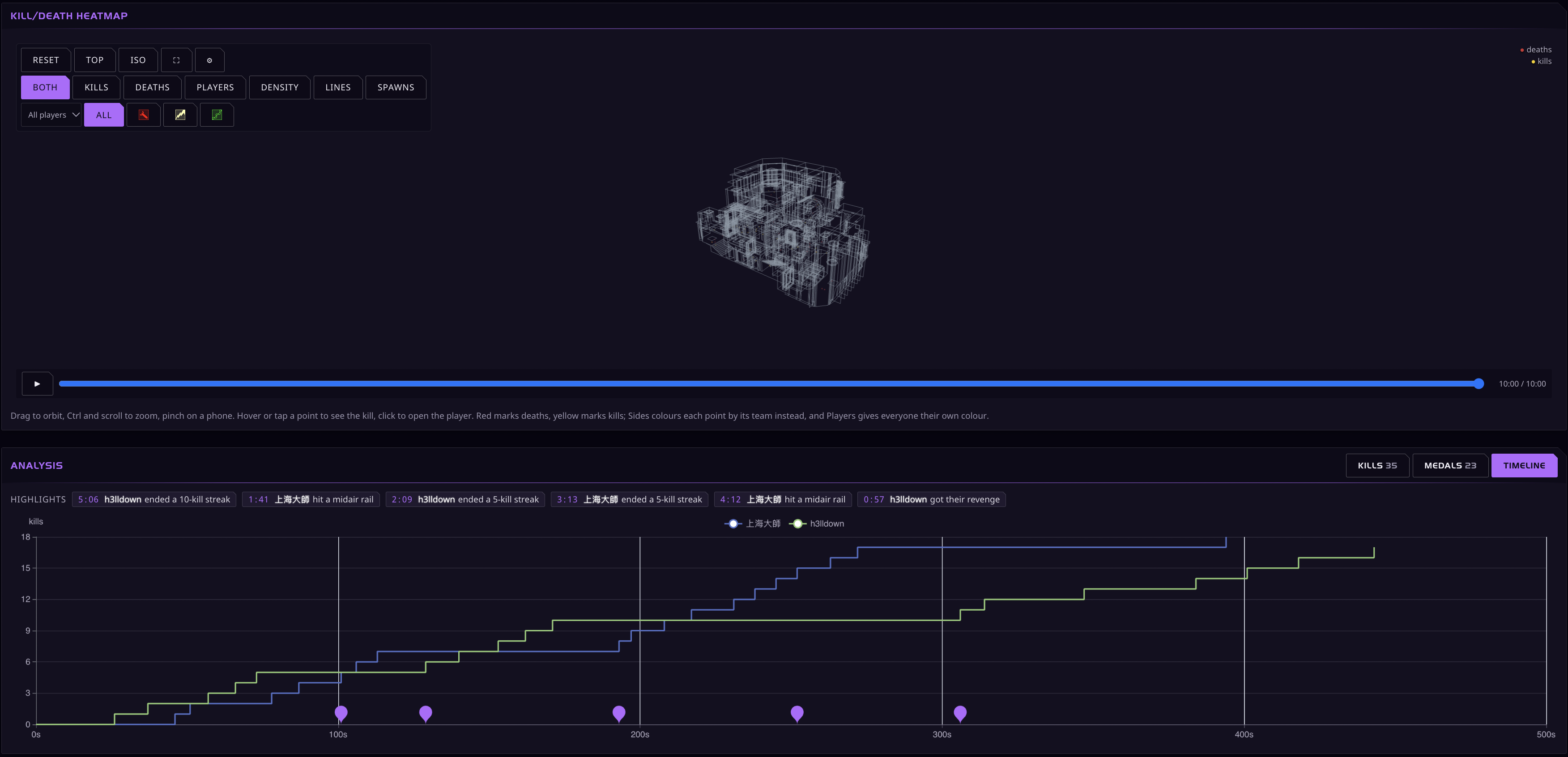Open the MEDALS 23 tab
The image size is (1568, 757).
click(1450, 465)
